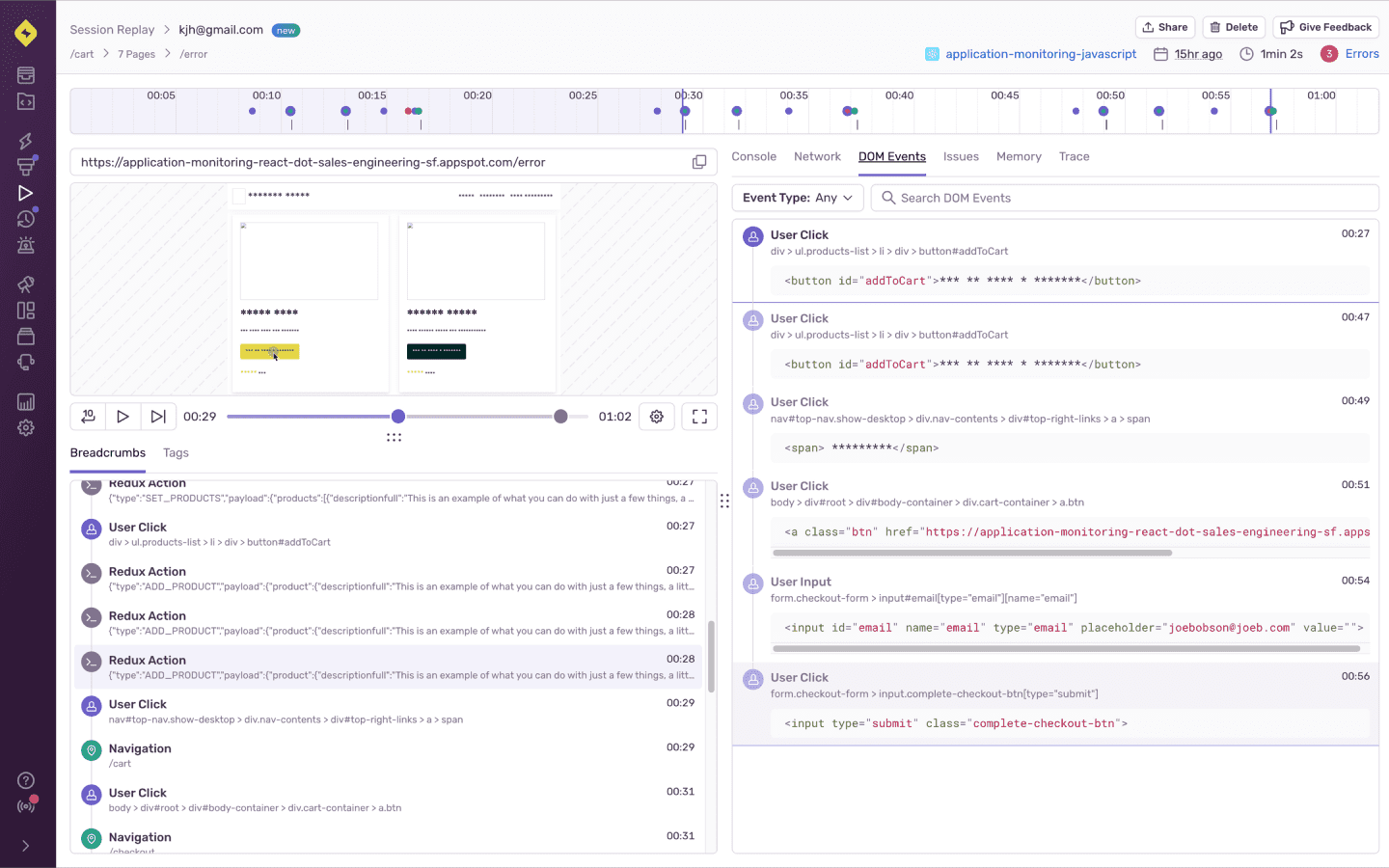
Task: Delete this replay
Action: [x=1234, y=27]
